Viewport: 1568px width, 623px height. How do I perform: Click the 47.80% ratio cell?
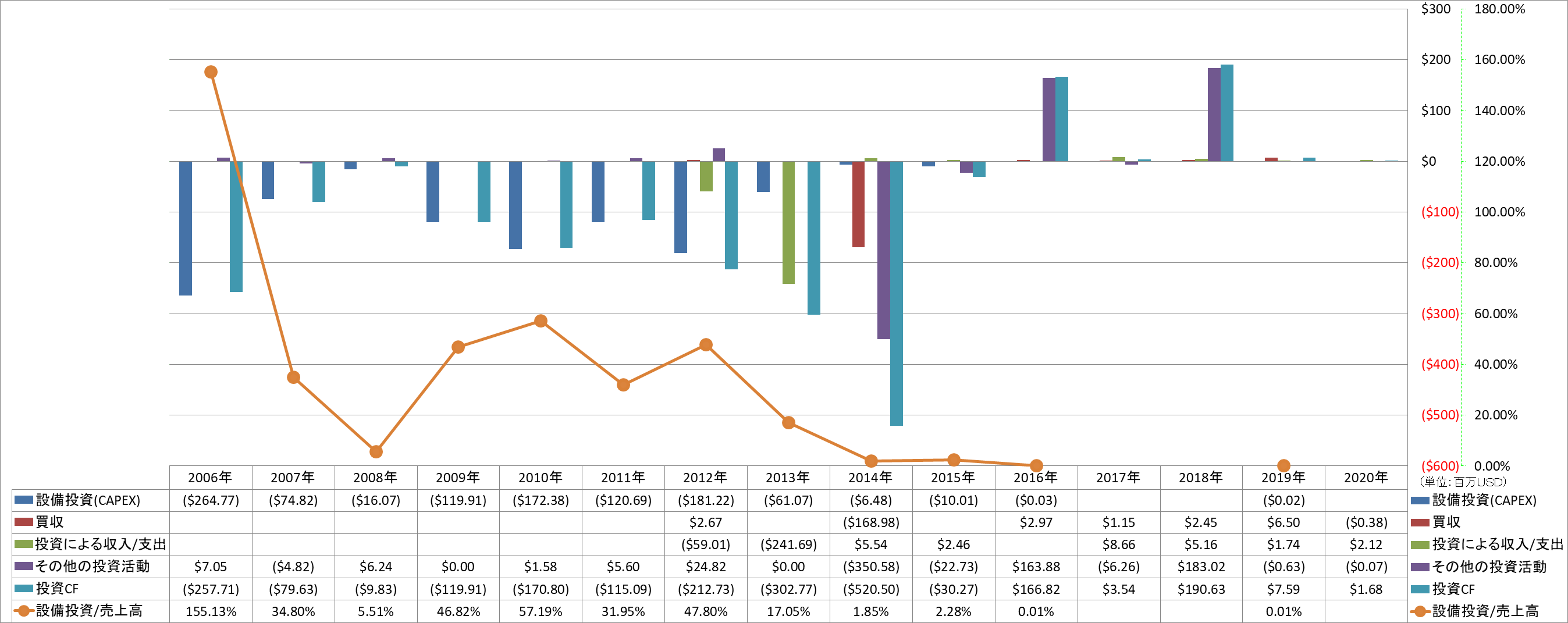pos(706,611)
